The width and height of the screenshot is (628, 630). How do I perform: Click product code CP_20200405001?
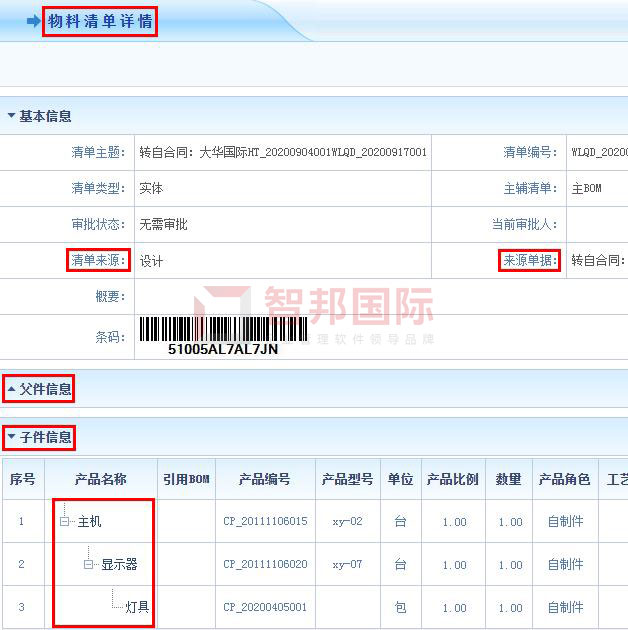[265, 607]
